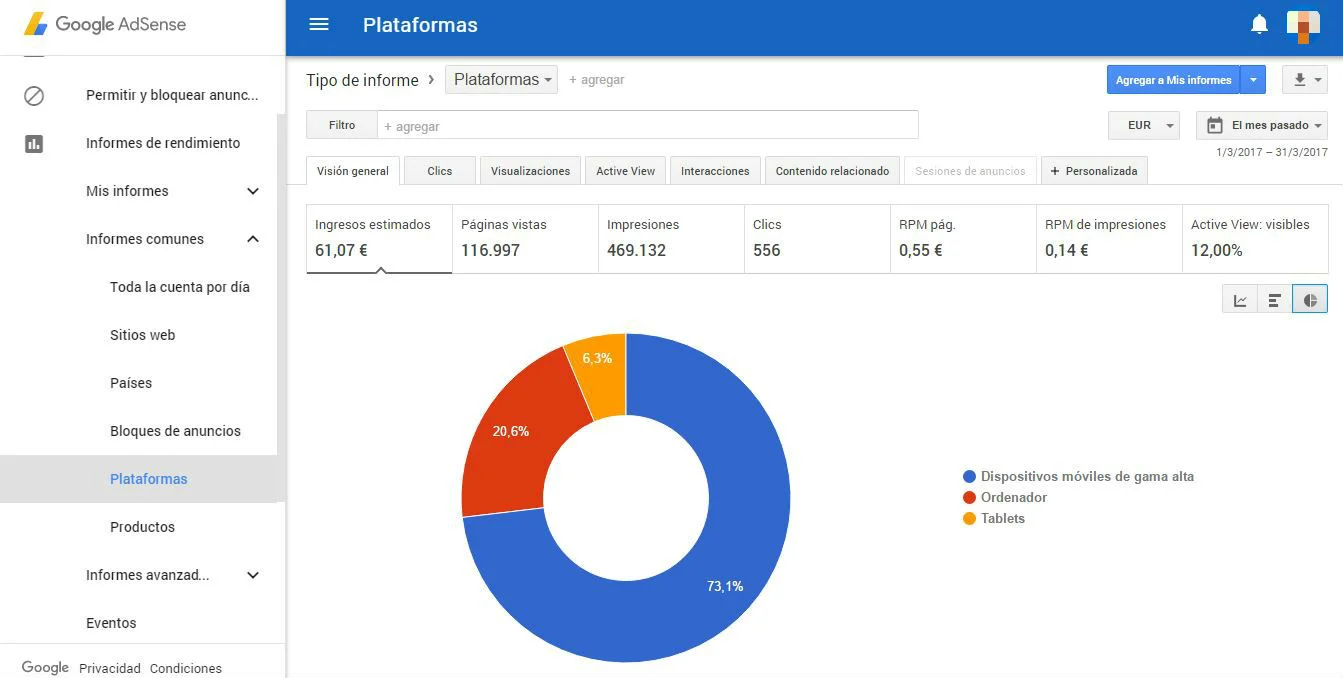Open the Plataformas report type dropdown
This screenshot has height=678, width=1343.
[x=503, y=80]
